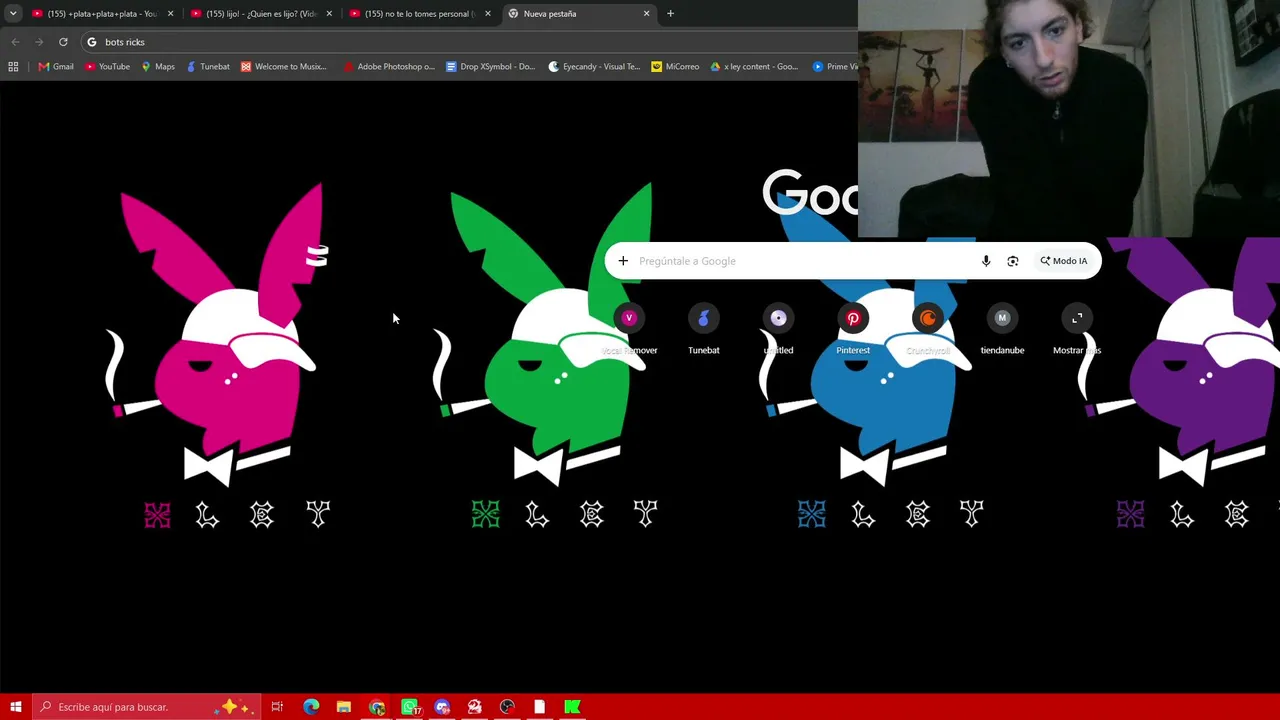Switch to the 'lijo! - ¿Quien es lijo?' tab
Viewport: 1280px width, 720px height.
coord(261,14)
